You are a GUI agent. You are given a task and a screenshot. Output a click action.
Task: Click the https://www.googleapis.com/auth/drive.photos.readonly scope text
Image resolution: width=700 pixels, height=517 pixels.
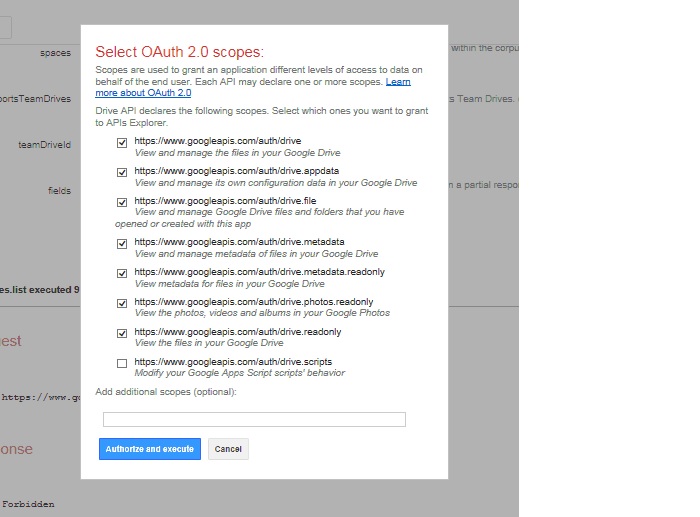tap(254, 302)
